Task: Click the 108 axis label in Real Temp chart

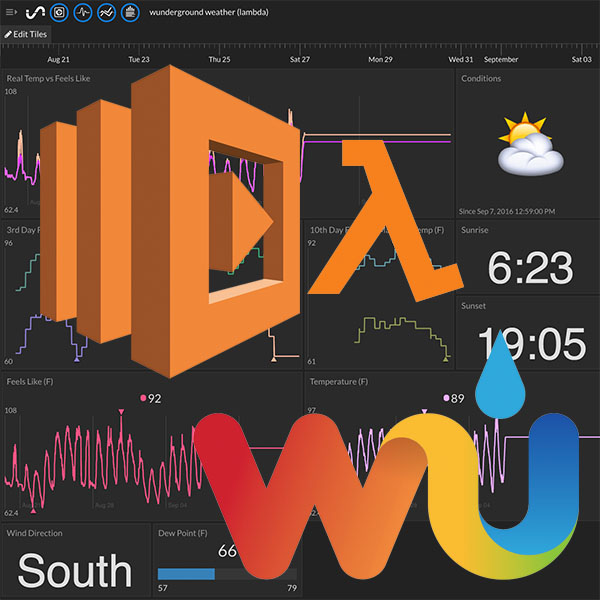Action: coord(10,91)
